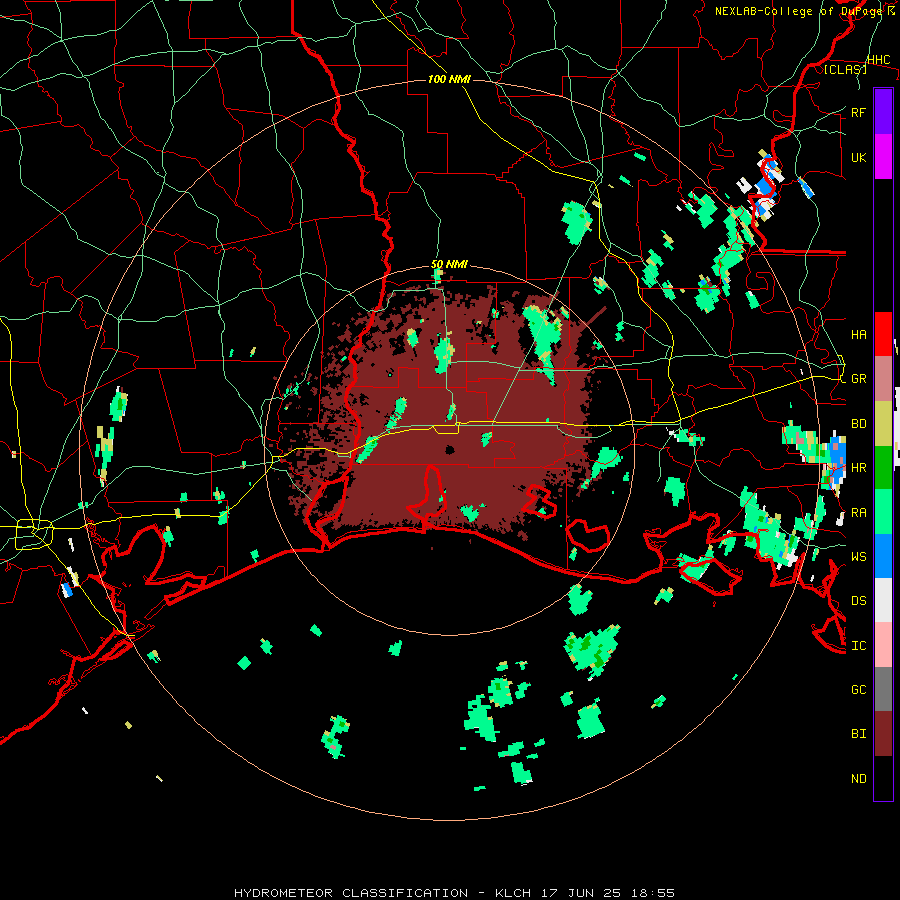This screenshot has height=900, width=900.
Task: Select the BD yellow legend swatch
Action: (883, 423)
